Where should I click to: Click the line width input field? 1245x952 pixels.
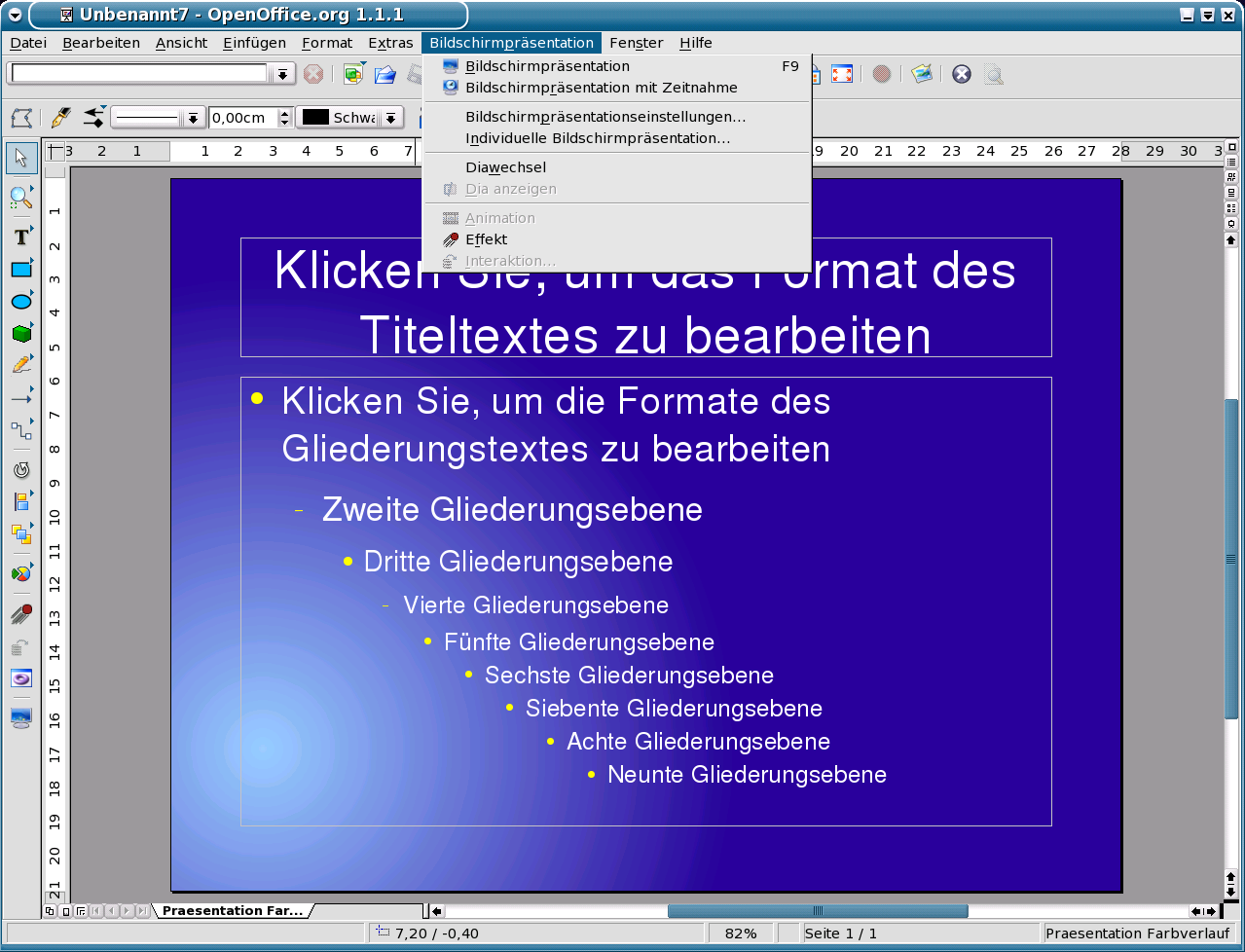tap(243, 118)
